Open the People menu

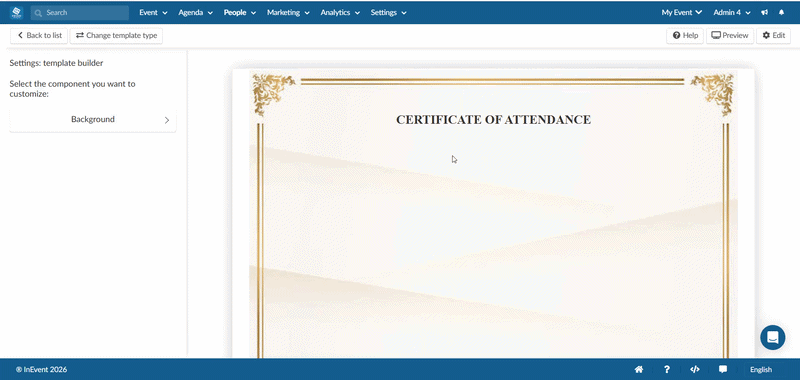pyautogui.click(x=240, y=13)
